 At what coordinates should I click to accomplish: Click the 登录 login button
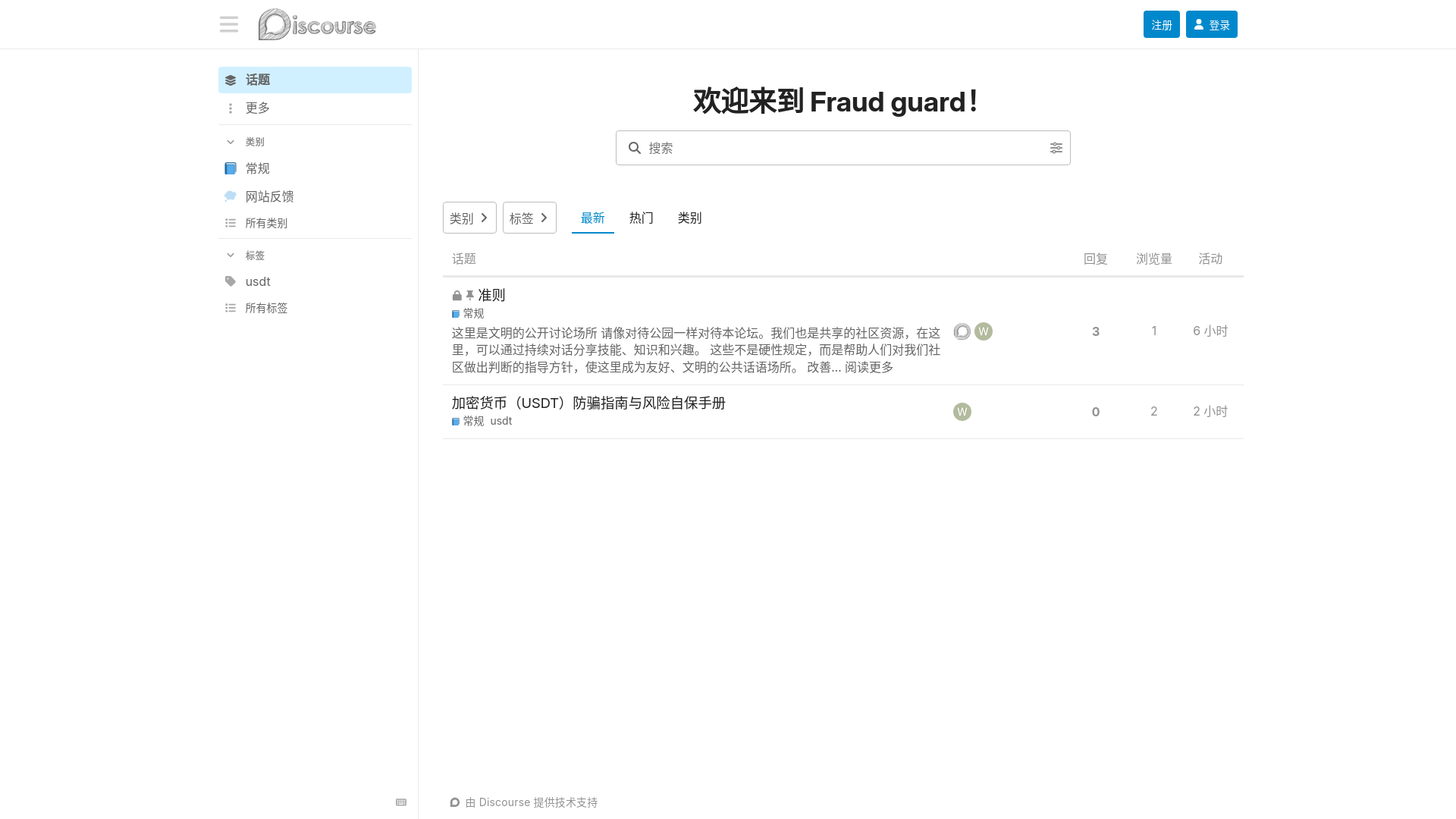pyautogui.click(x=1212, y=24)
